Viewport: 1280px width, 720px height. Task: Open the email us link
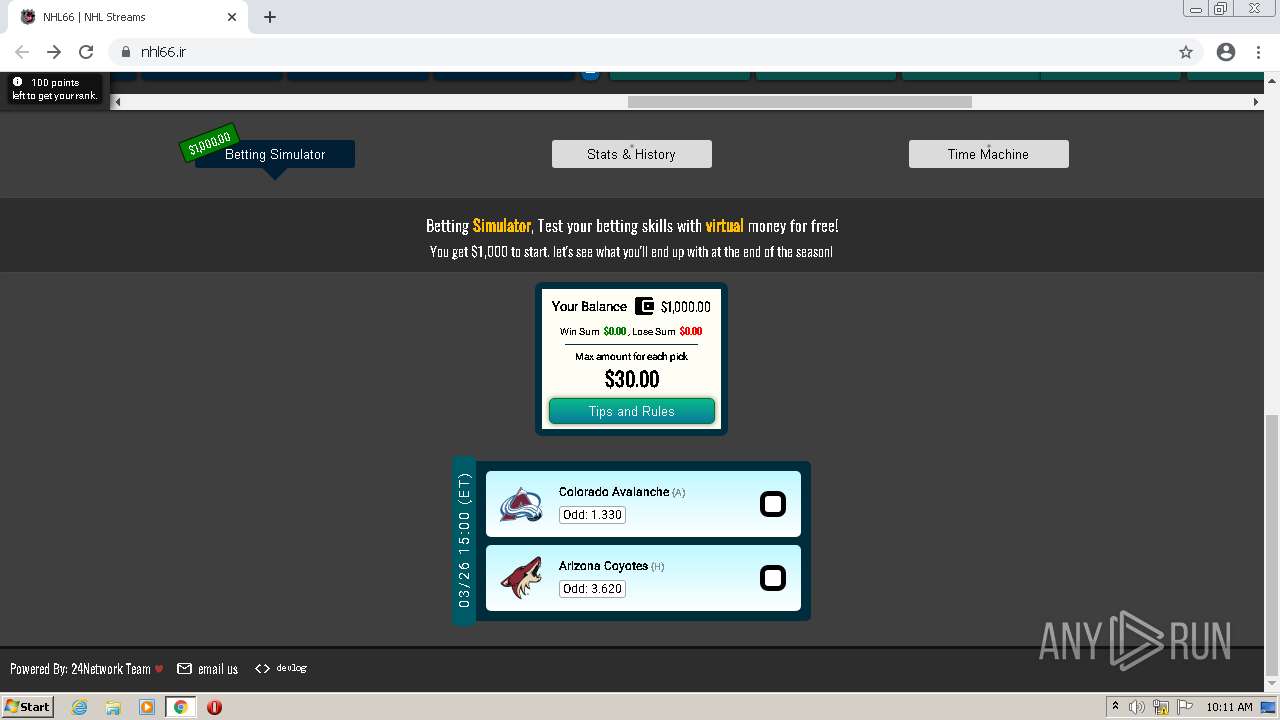(218, 669)
